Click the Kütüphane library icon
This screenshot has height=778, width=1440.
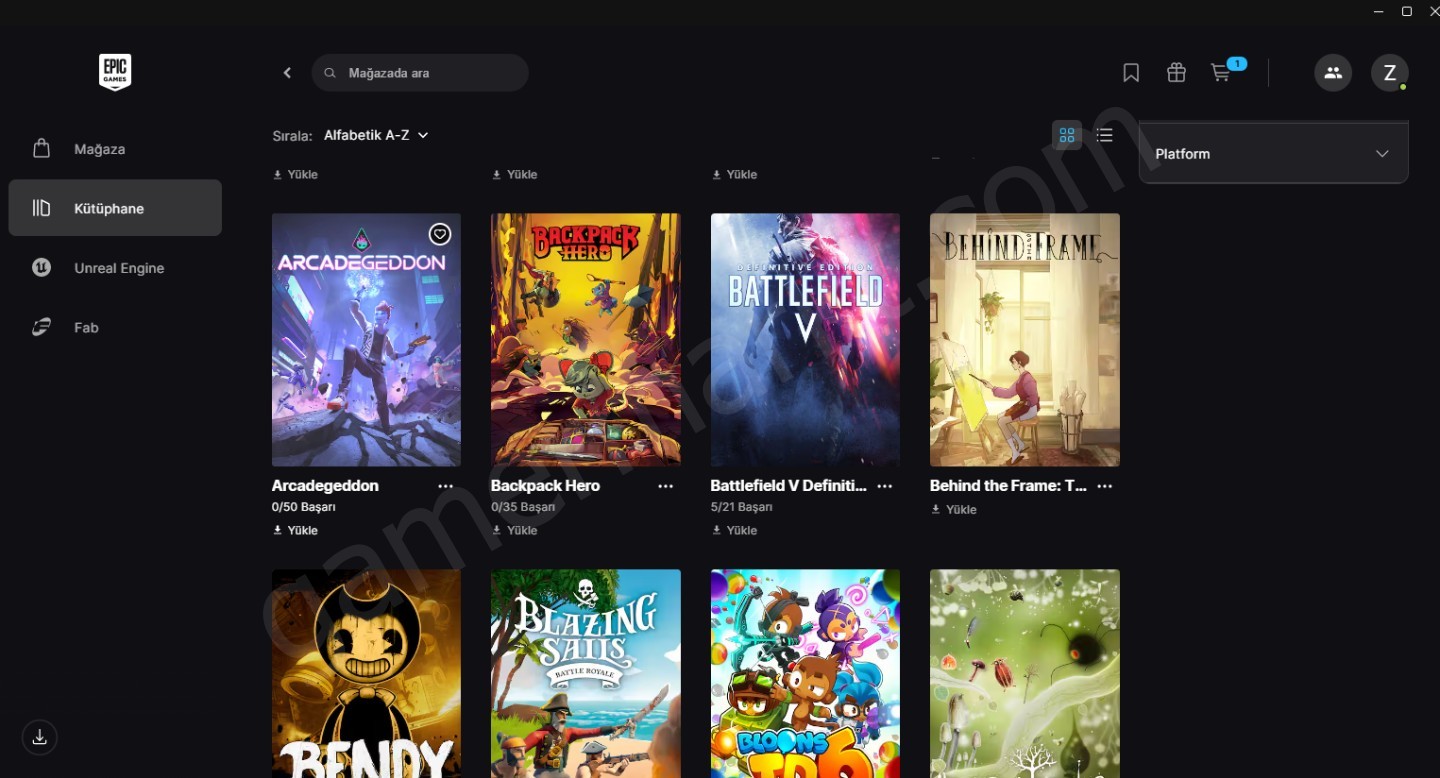point(41,208)
